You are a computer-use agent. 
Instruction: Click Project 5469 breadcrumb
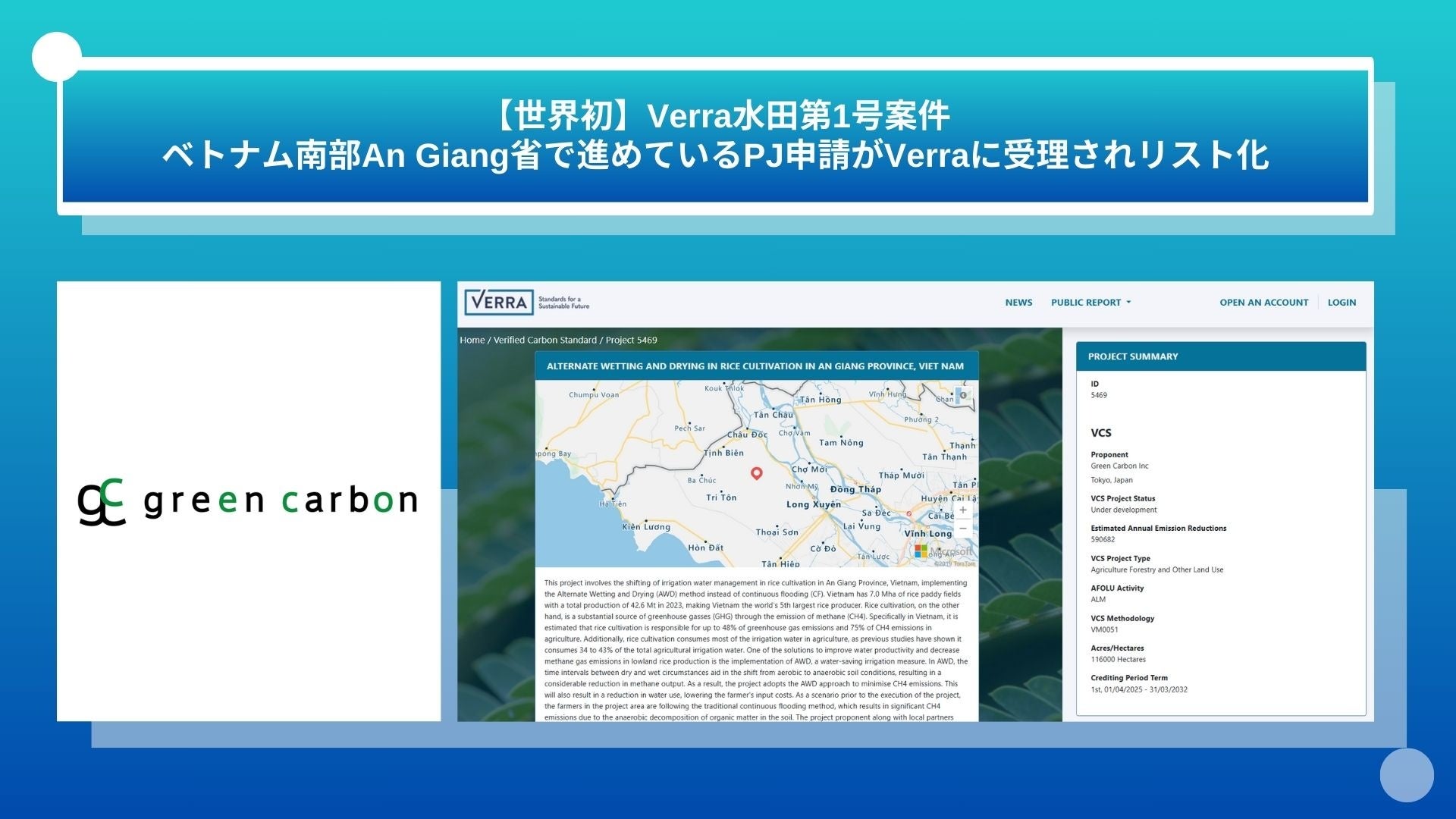click(x=631, y=340)
